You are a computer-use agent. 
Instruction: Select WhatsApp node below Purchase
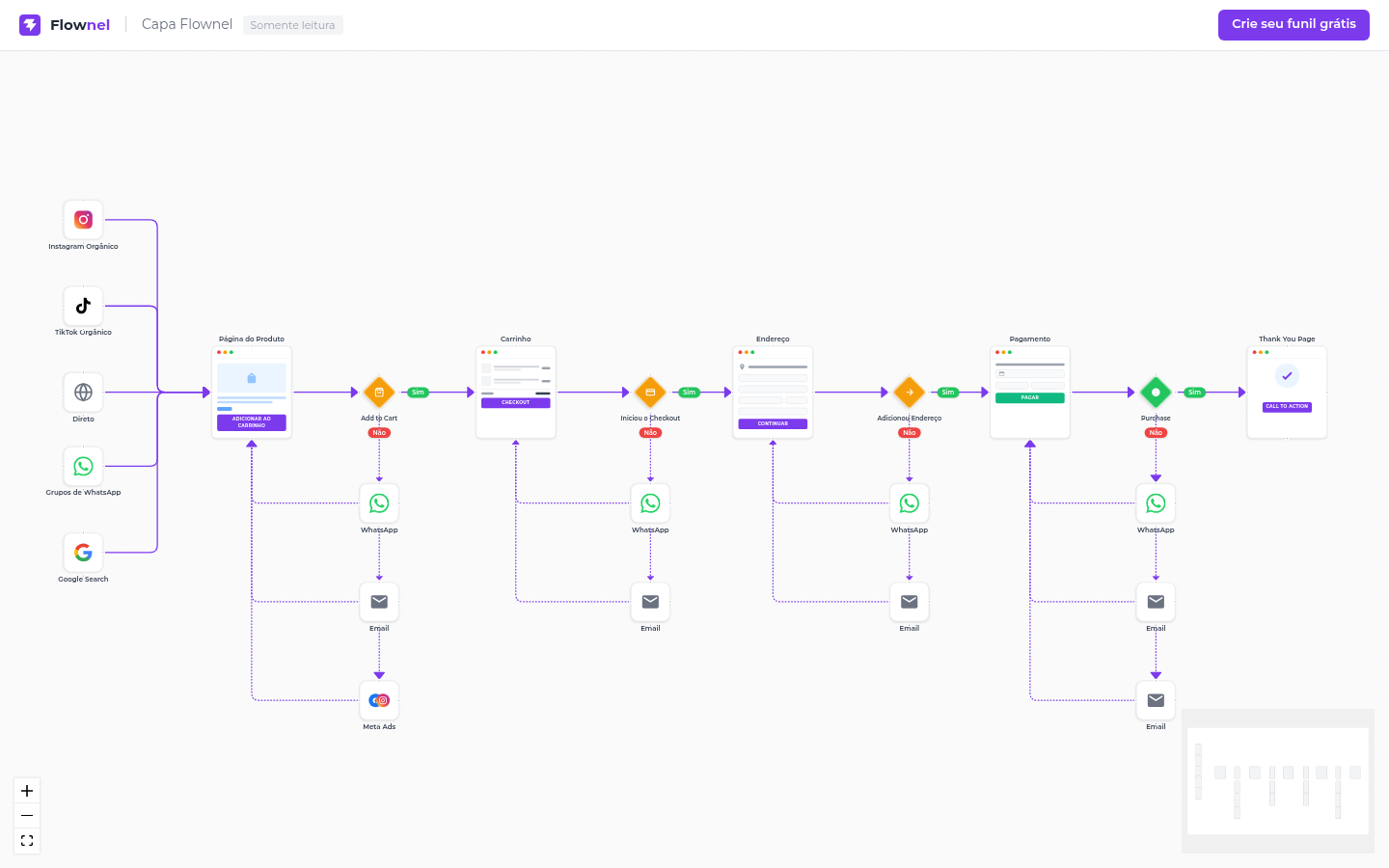tap(1156, 503)
